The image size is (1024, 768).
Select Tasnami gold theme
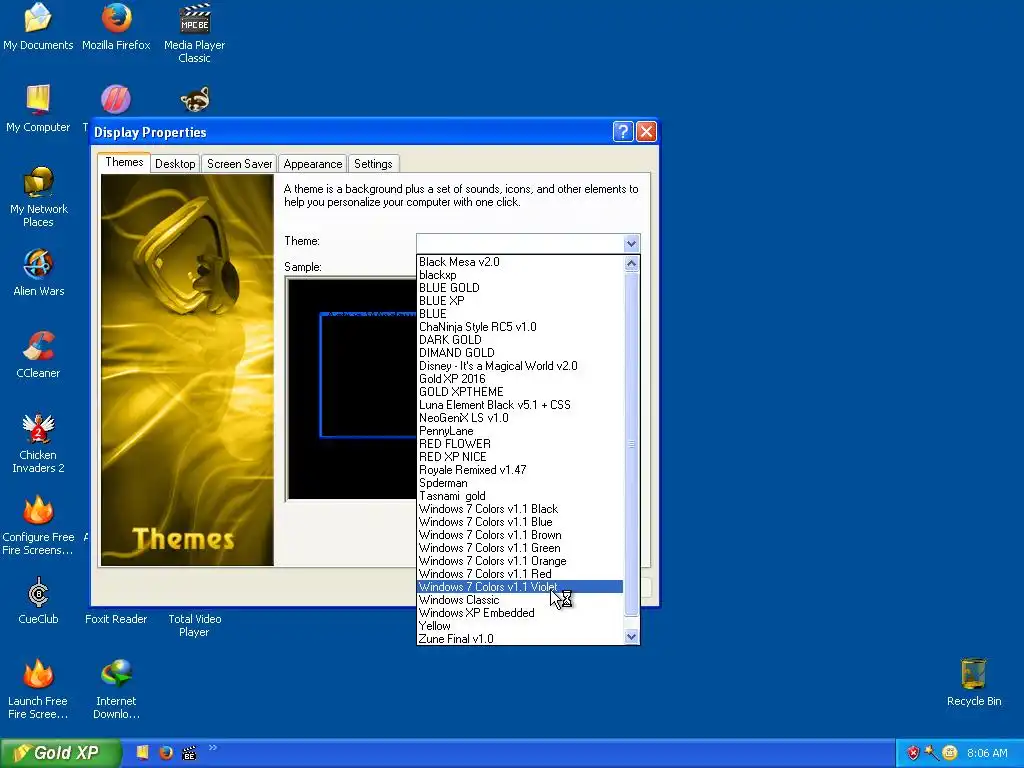coord(520,496)
